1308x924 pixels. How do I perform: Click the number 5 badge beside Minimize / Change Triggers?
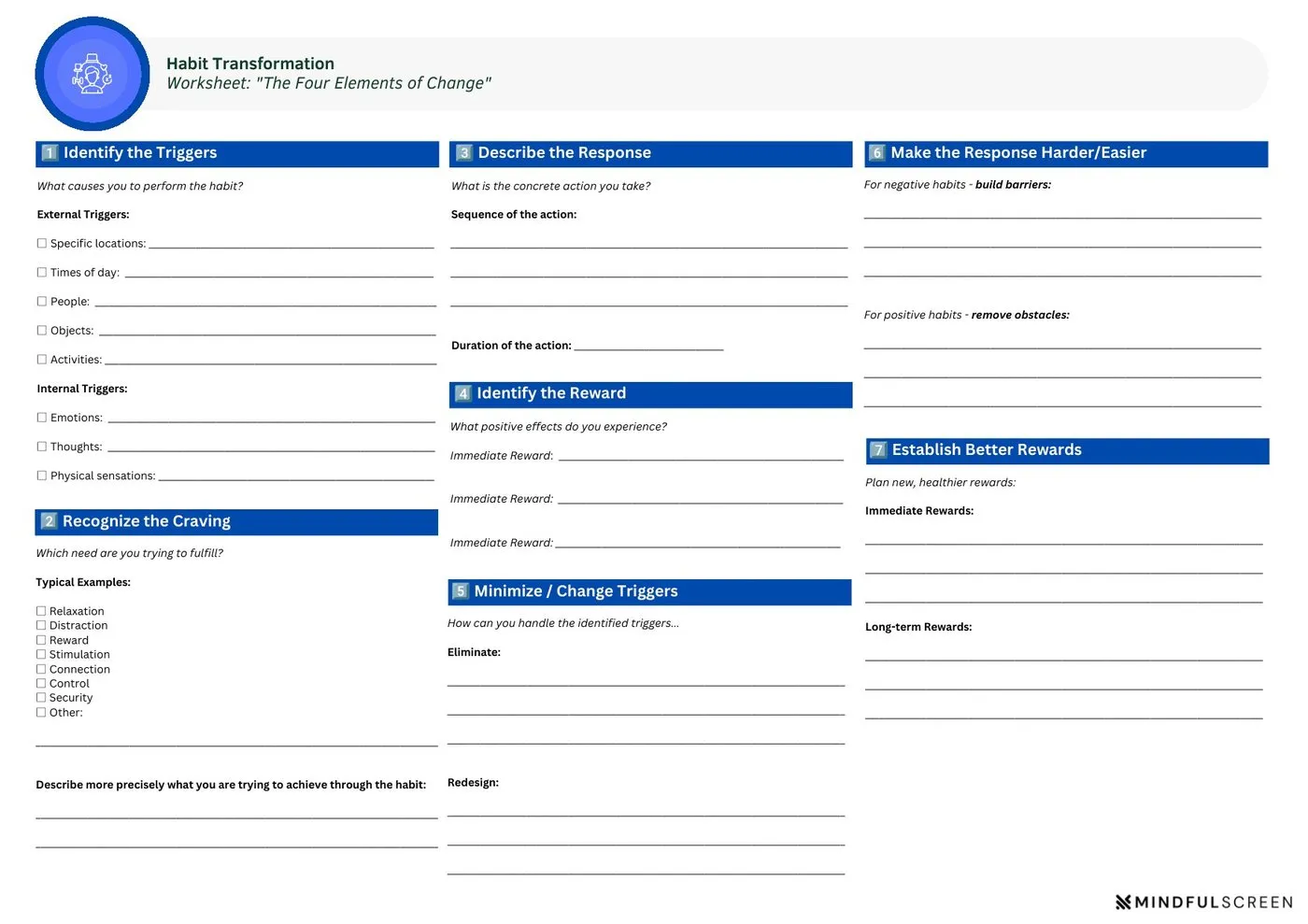click(x=461, y=591)
